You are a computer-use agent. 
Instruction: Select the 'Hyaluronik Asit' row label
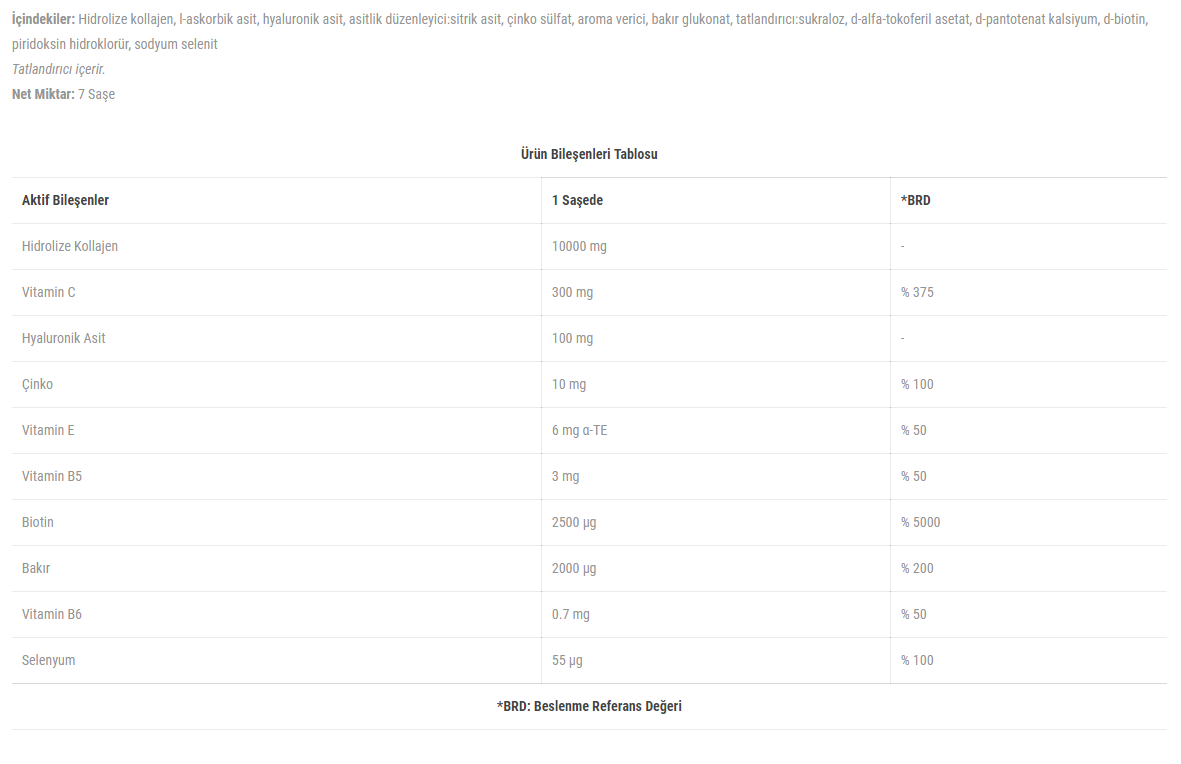(x=63, y=338)
